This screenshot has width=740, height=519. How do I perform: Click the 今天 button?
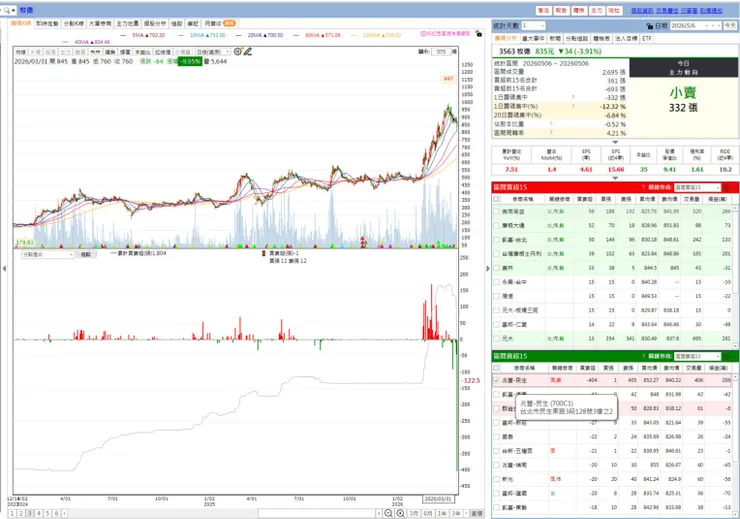[730, 25]
